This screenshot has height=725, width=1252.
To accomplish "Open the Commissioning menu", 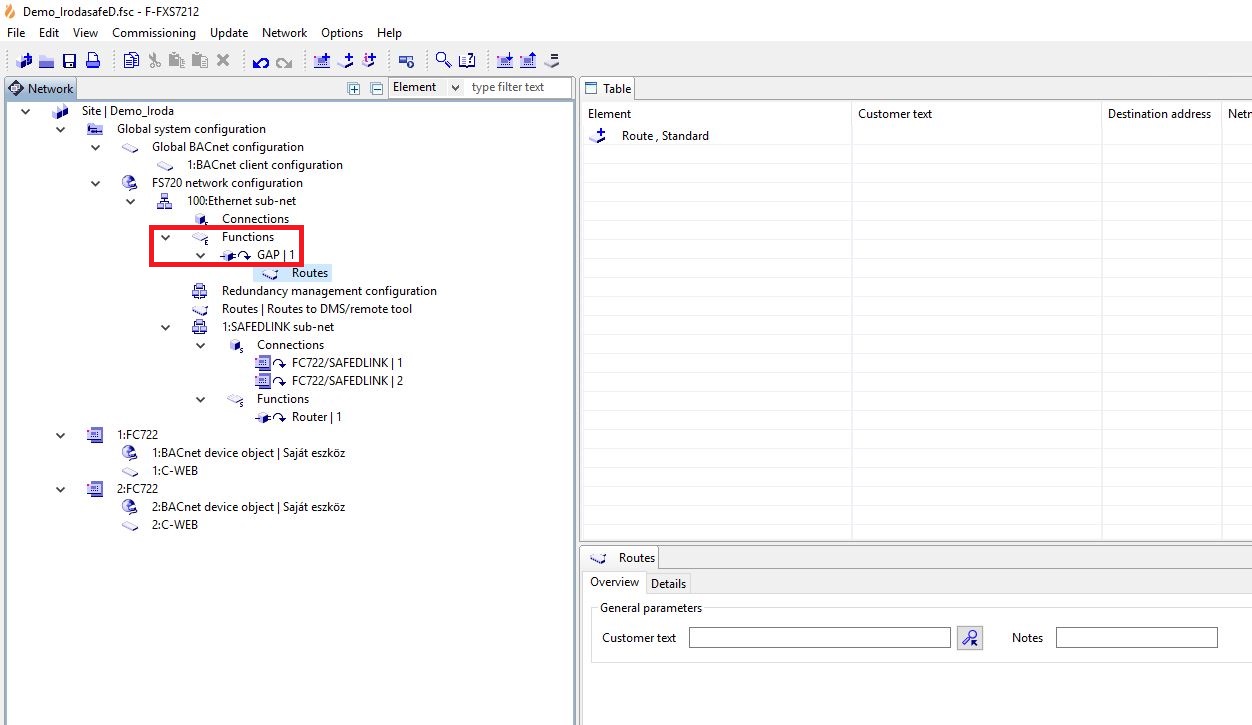I will (154, 33).
